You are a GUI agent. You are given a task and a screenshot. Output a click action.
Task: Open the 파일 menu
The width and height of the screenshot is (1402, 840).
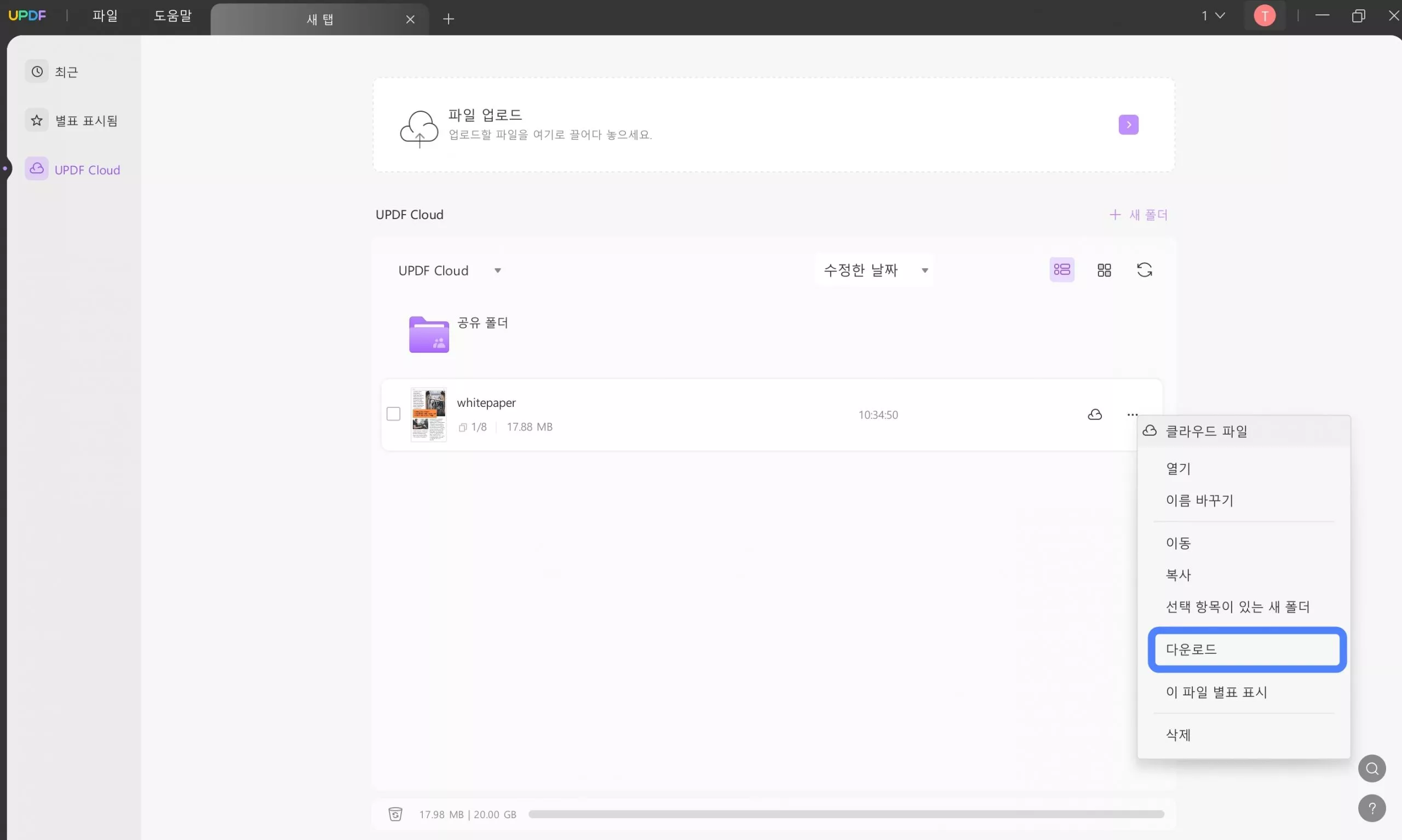[x=105, y=16]
